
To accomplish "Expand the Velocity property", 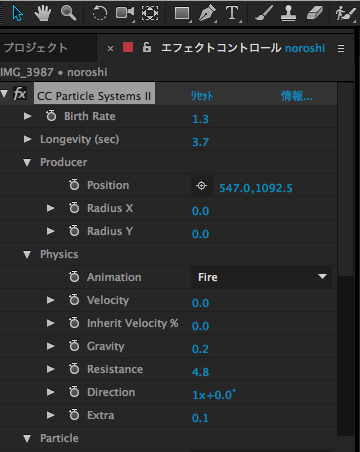I will pyautogui.click(x=50, y=300).
